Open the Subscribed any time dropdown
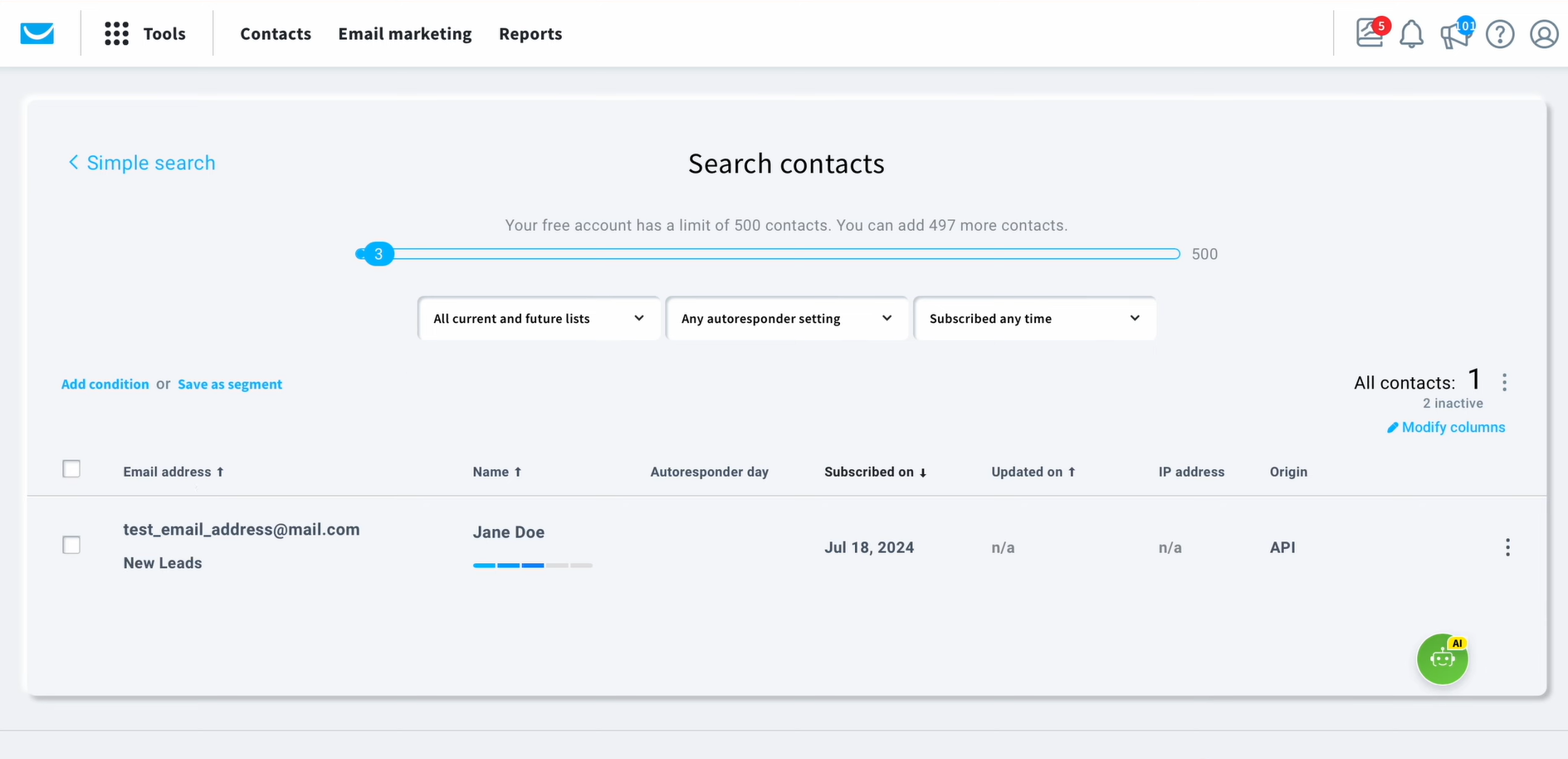 click(x=1034, y=318)
